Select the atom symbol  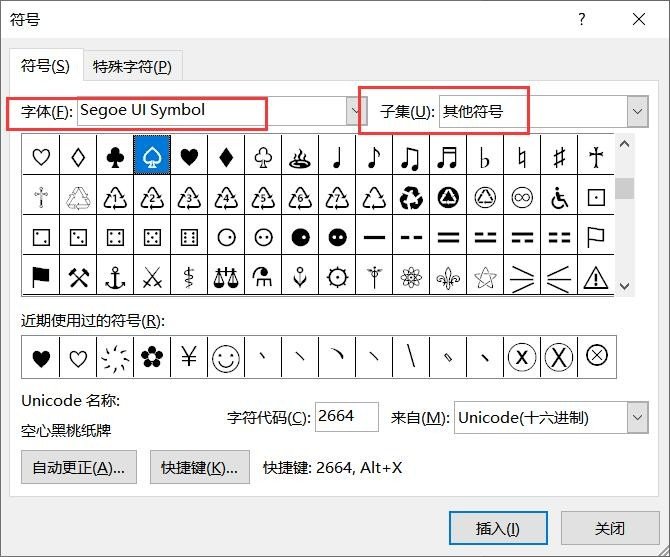[411, 276]
